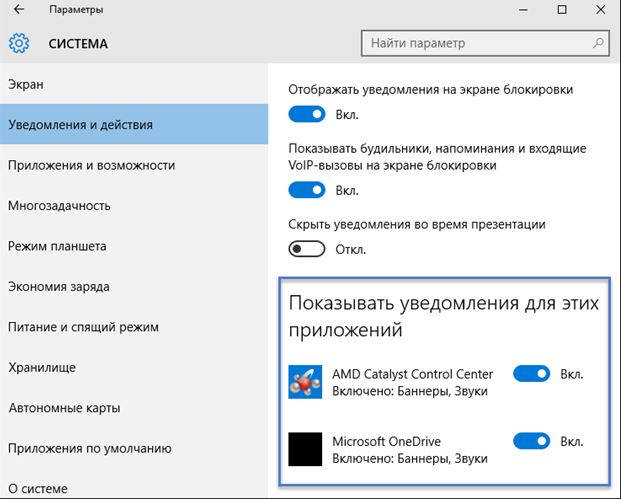This screenshot has width=621, height=502.
Task: Toggle Microsoft OneDrive notifications off
Action: pos(531,441)
